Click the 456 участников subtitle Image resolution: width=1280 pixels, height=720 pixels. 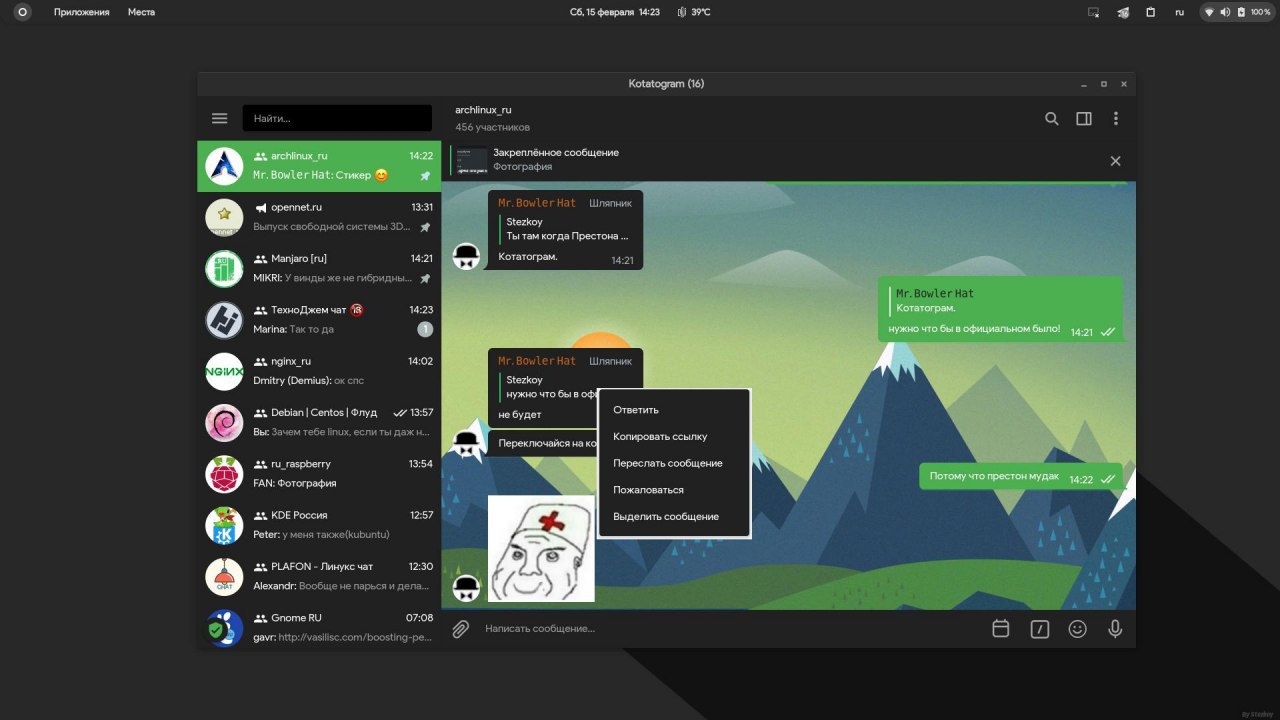click(492, 127)
